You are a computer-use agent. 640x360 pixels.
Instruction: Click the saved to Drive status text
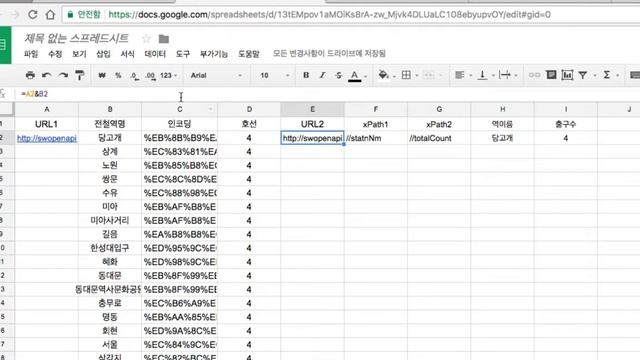(329, 53)
